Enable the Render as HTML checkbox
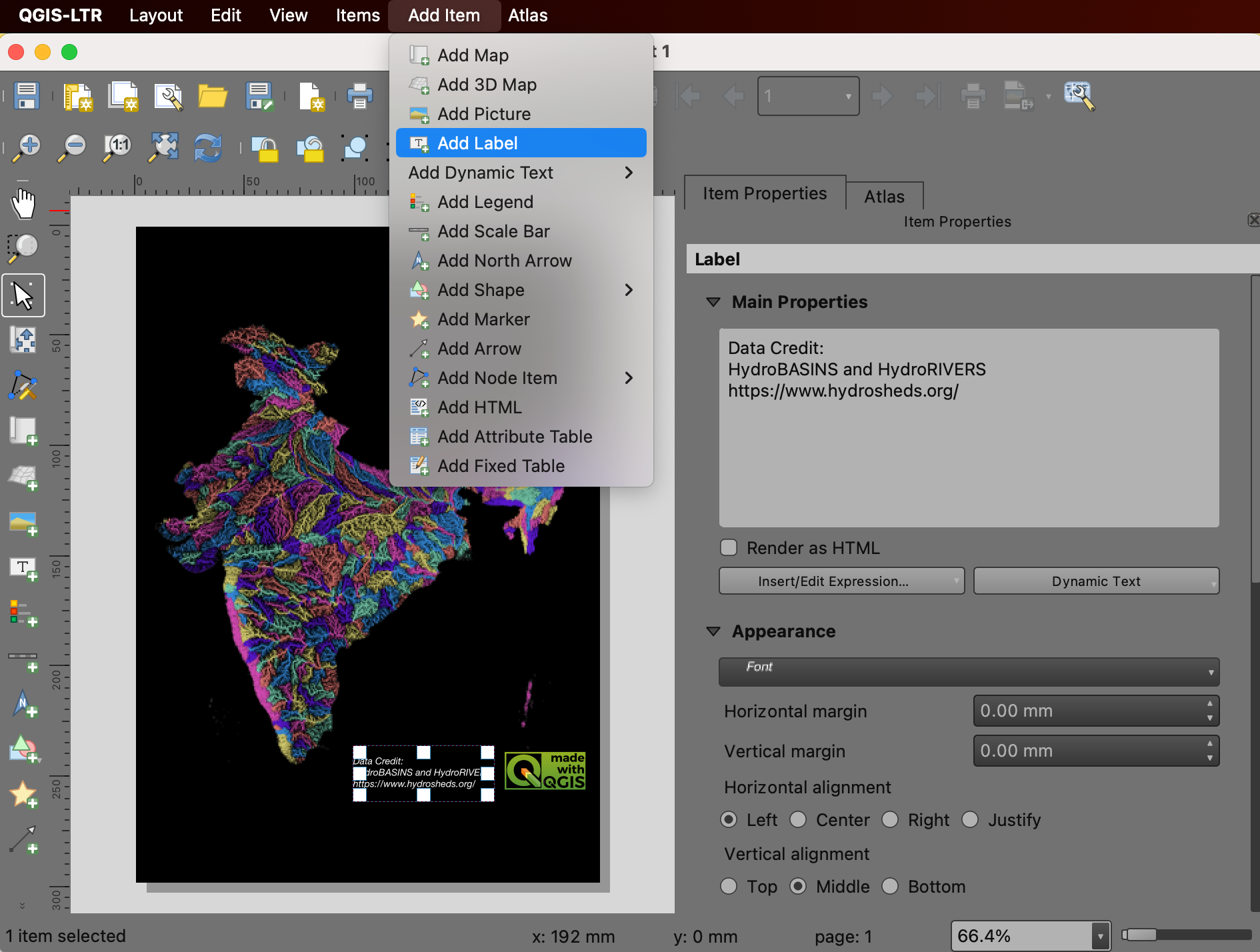This screenshot has height=952, width=1260. (729, 548)
